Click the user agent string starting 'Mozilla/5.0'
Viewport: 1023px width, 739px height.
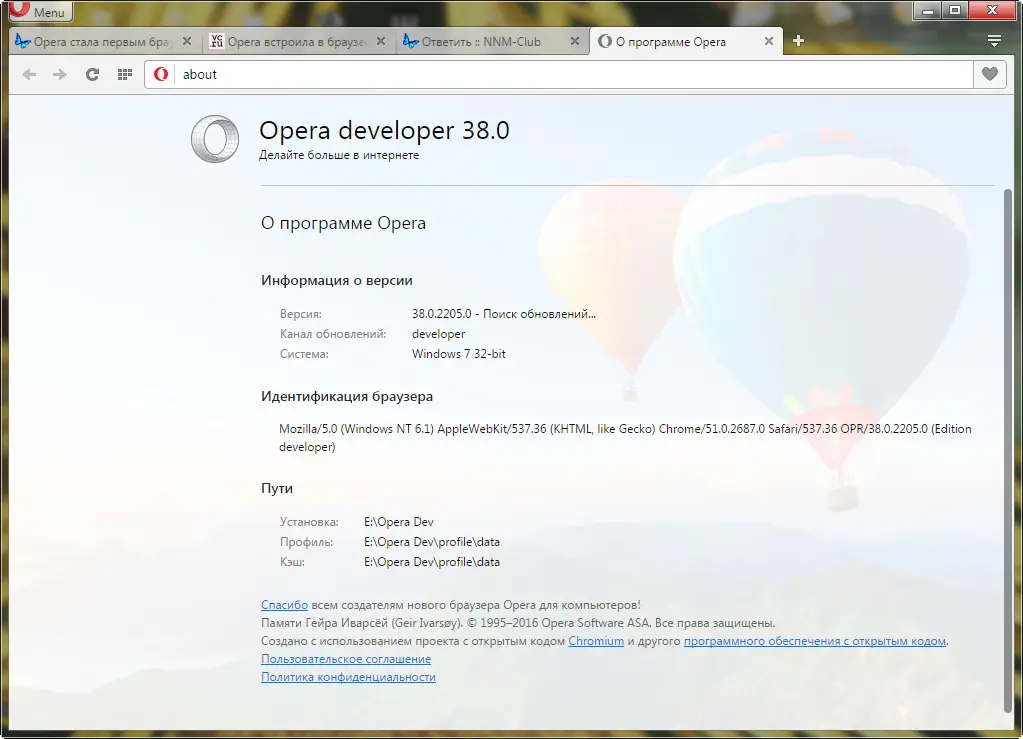coord(625,438)
